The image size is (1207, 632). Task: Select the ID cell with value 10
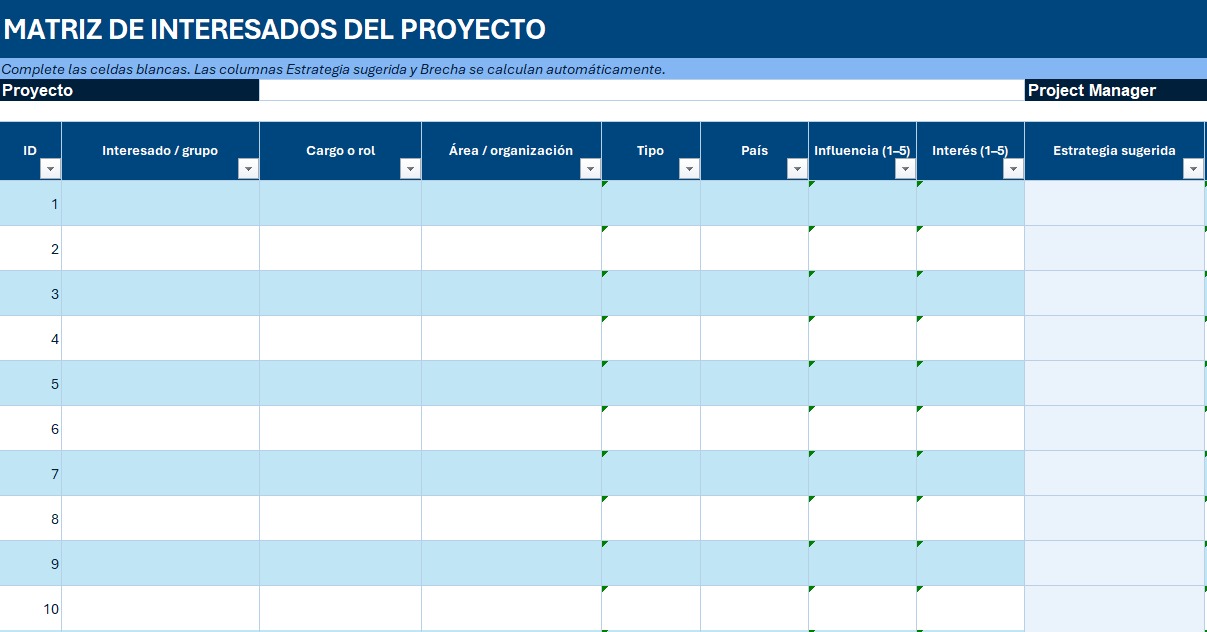click(x=31, y=608)
